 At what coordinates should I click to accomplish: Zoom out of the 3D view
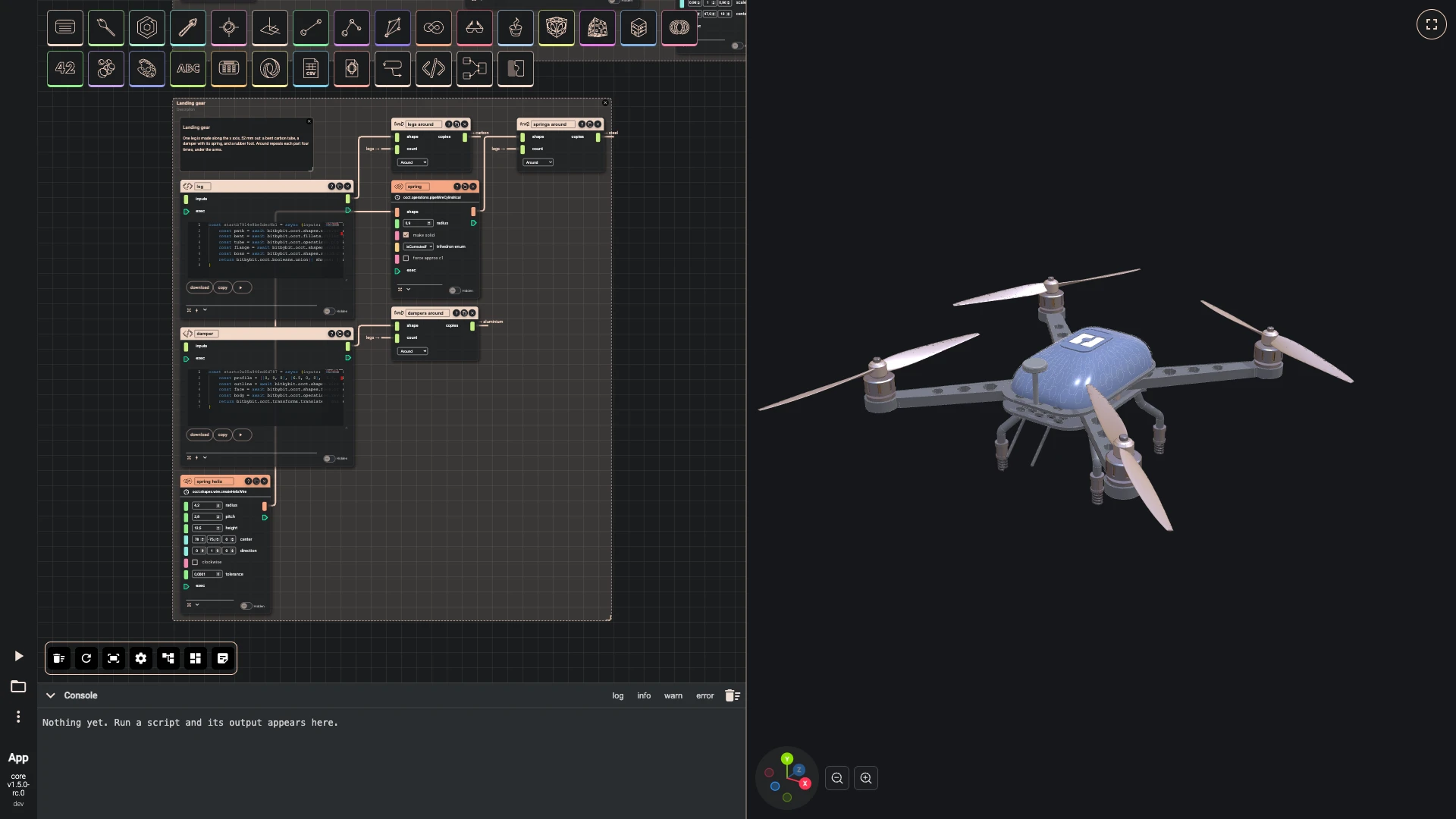pos(837,778)
